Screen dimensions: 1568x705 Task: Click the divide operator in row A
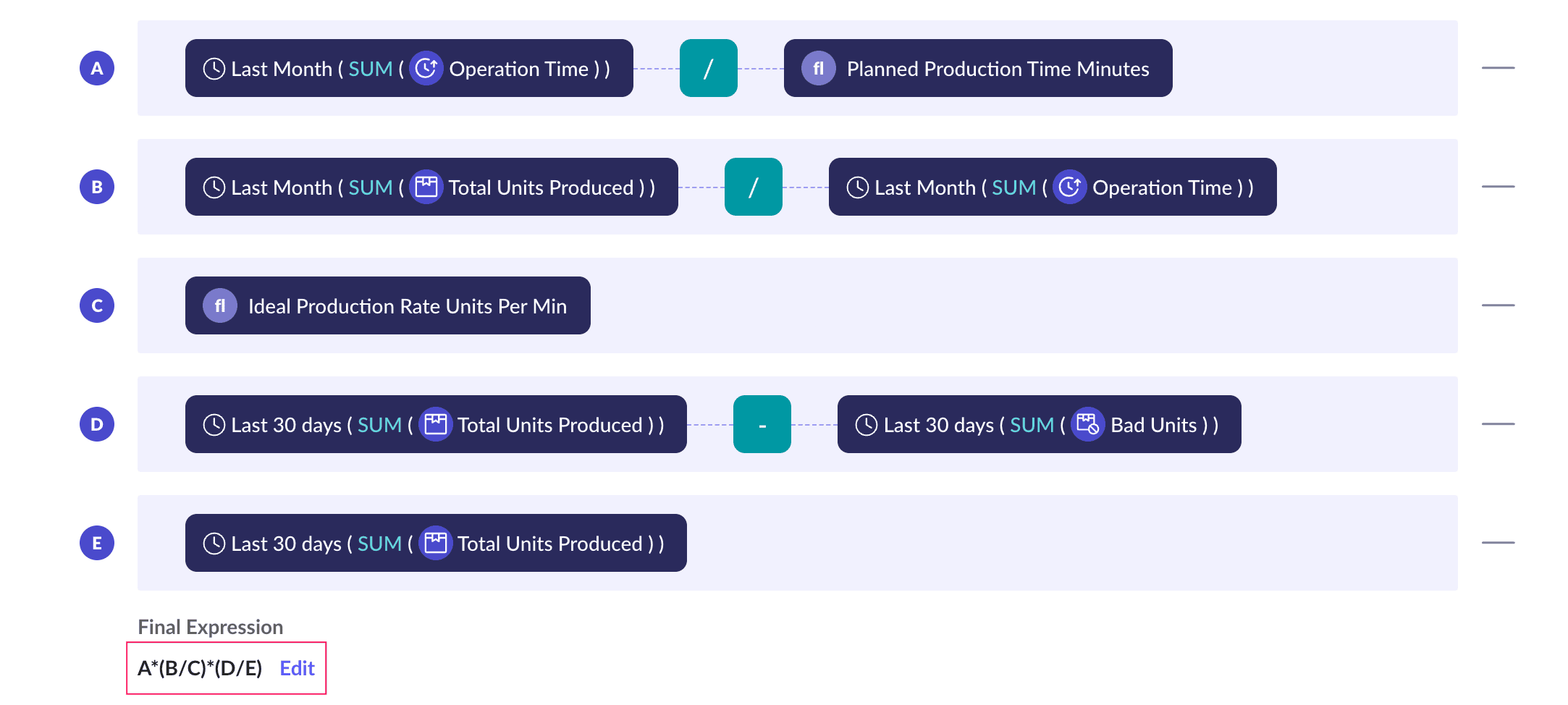[708, 68]
